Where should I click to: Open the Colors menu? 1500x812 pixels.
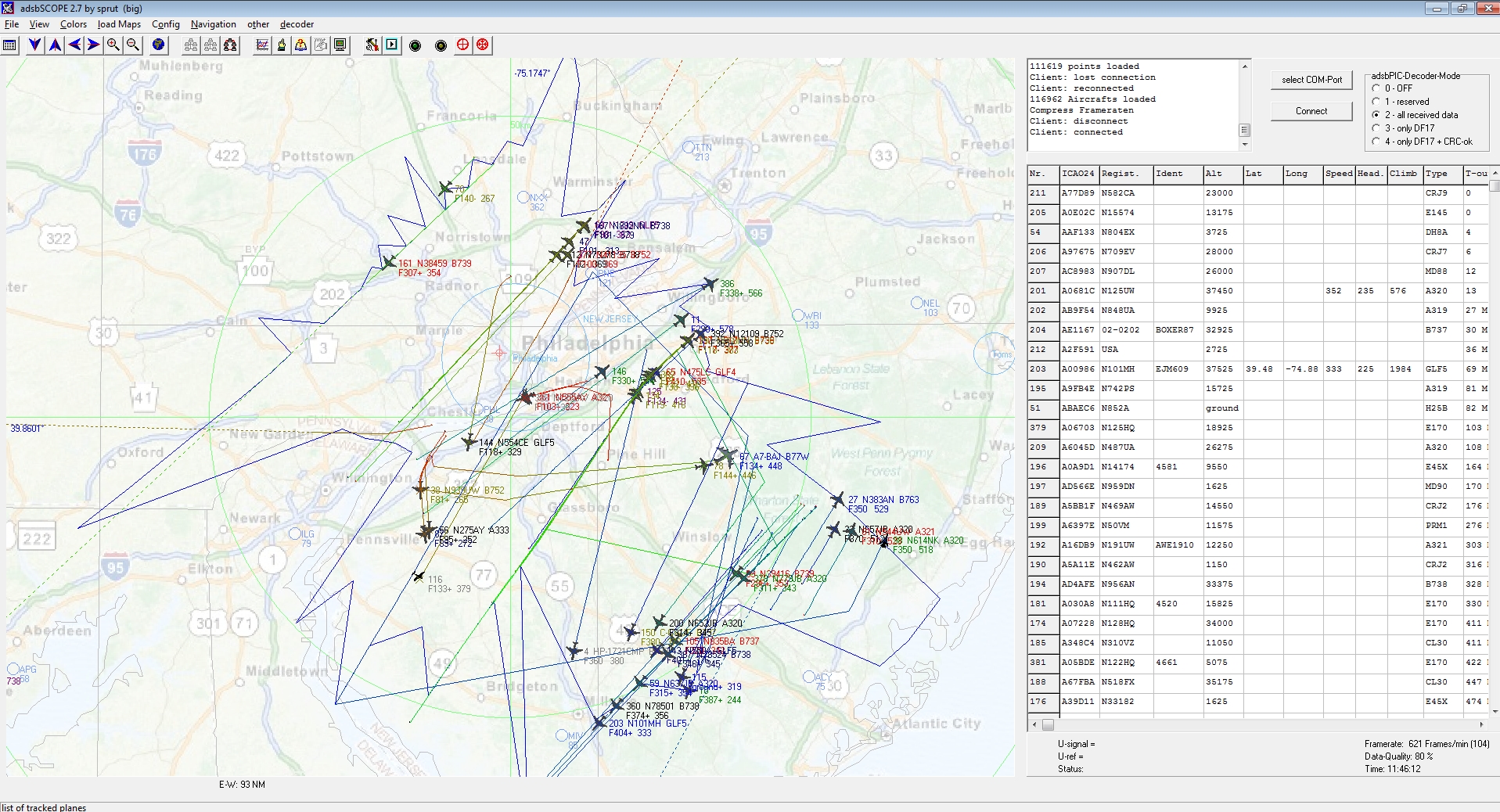tap(74, 24)
